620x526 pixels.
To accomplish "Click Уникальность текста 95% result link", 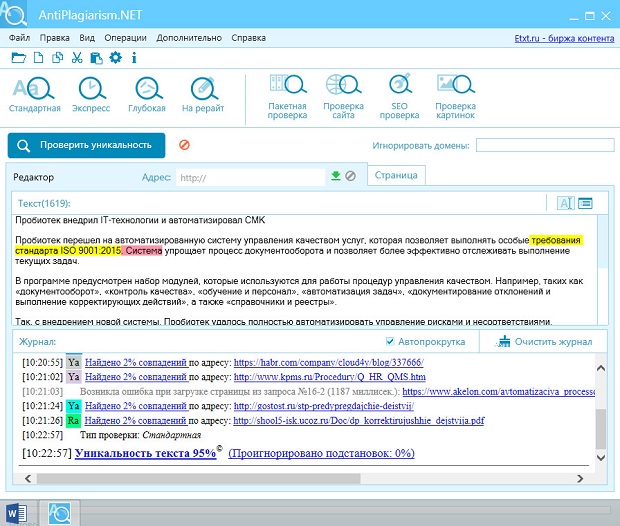I will [146, 453].
